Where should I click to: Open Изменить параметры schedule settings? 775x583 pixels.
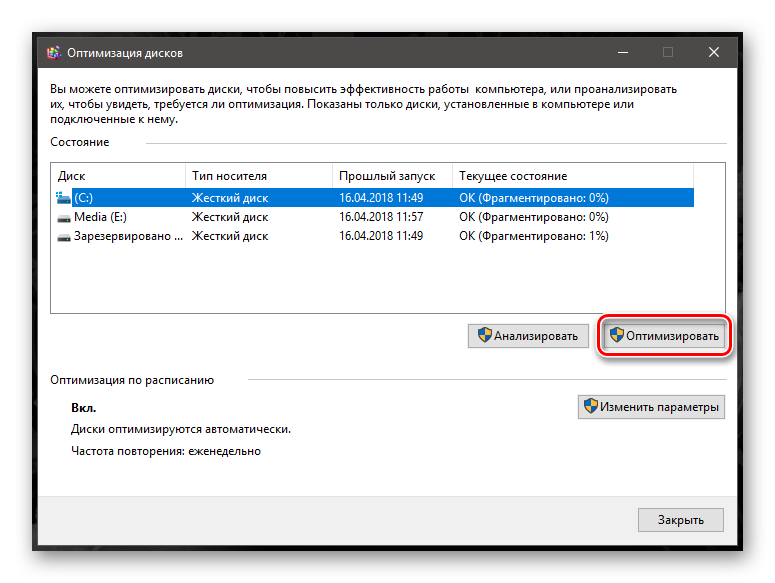point(651,407)
